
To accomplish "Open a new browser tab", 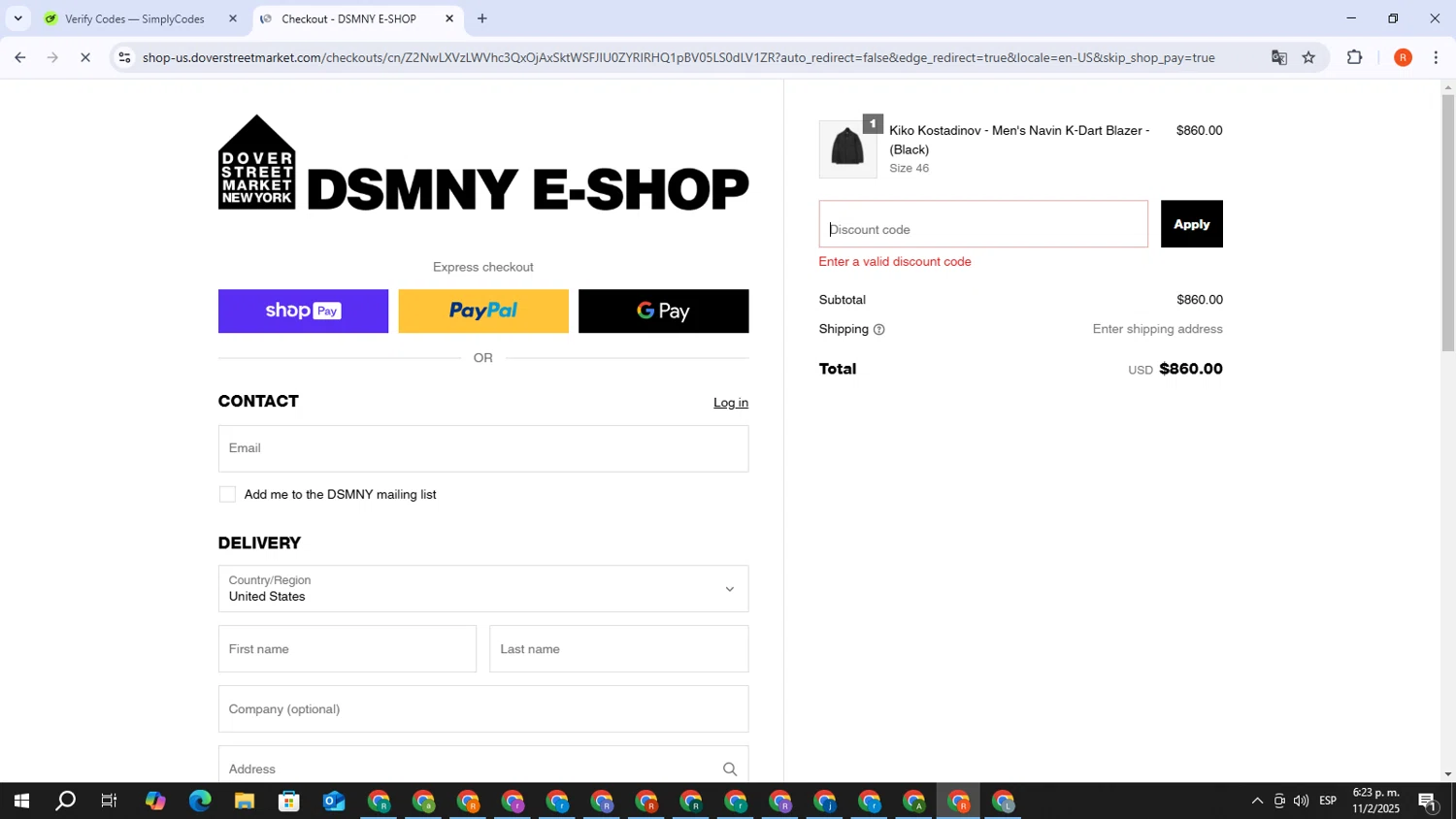I will tap(482, 18).
